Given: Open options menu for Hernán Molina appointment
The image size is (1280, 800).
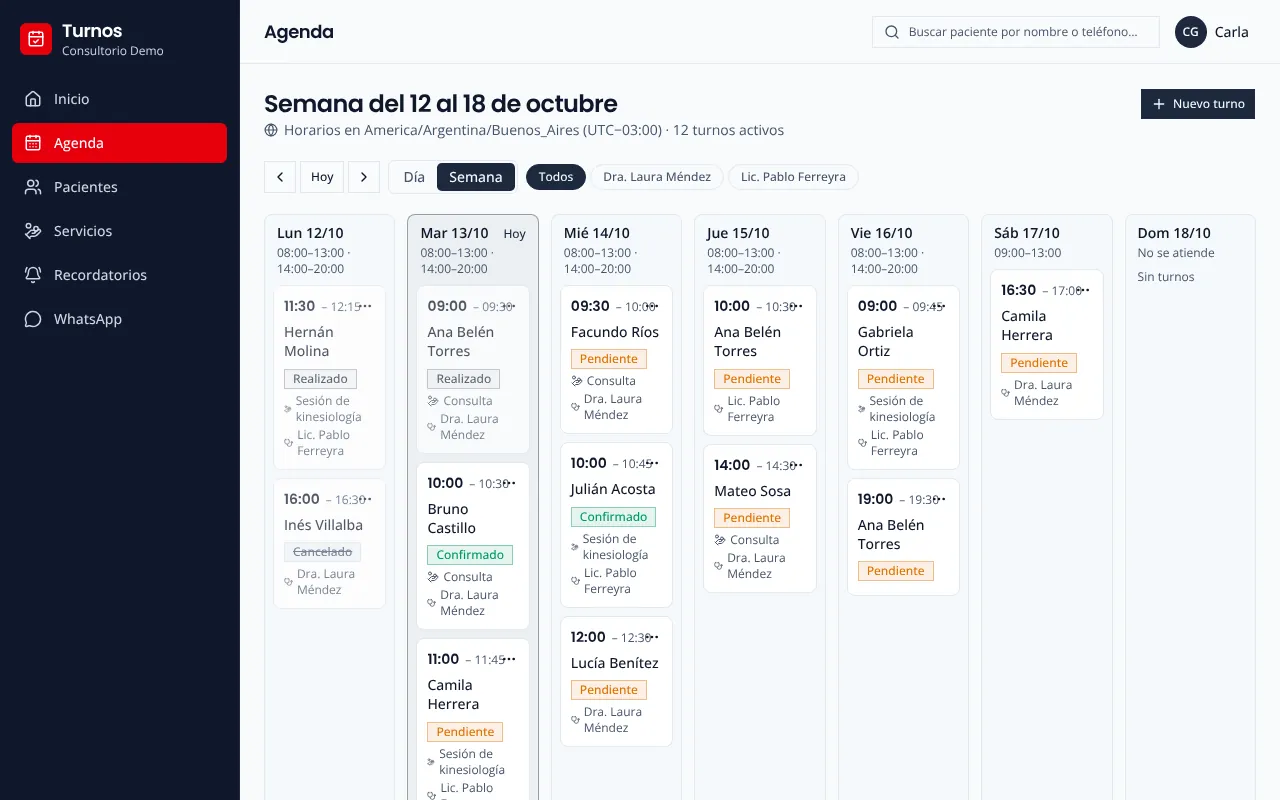Looking at the screenshot, I should (366, 306).
